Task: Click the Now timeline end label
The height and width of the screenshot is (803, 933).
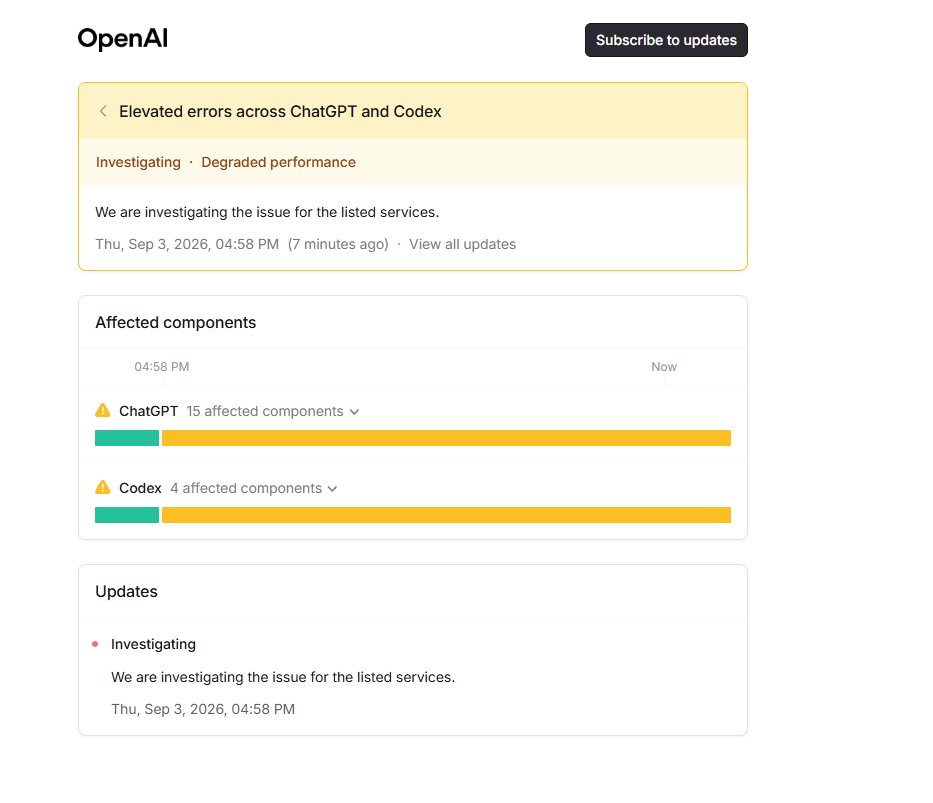Action: coord(664,367)
